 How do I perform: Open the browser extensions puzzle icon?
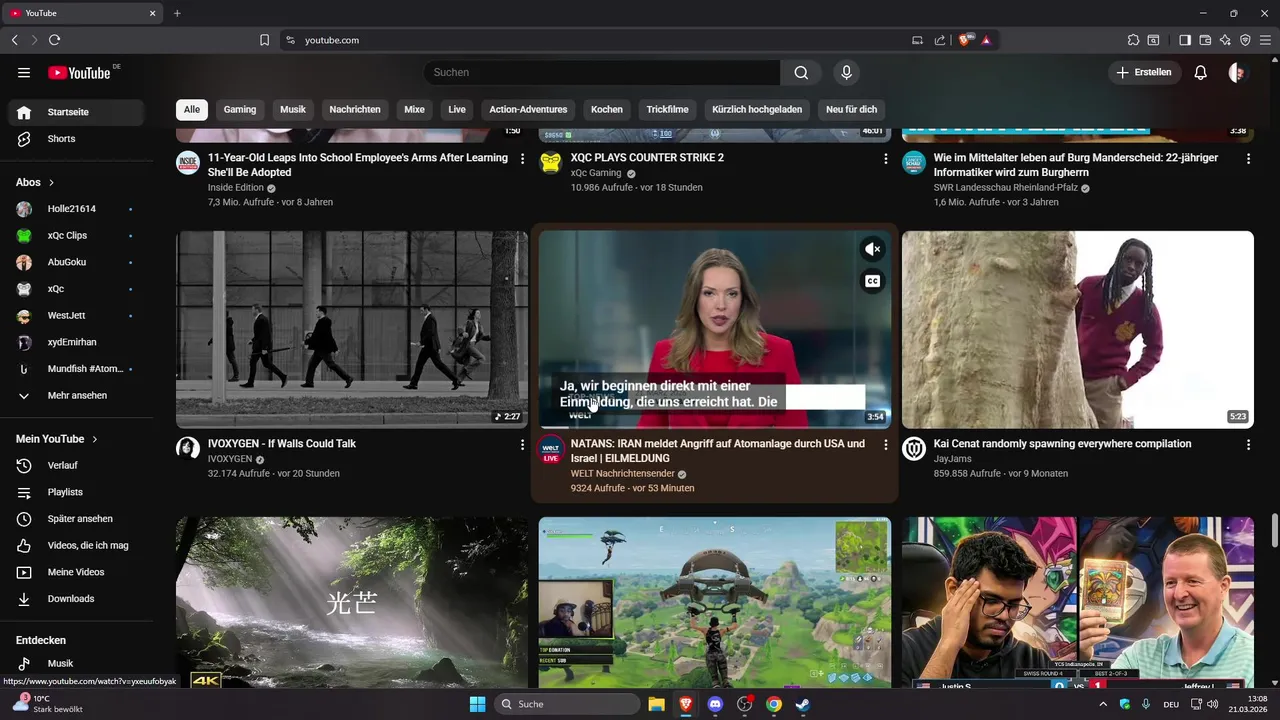pos(1133,40)
